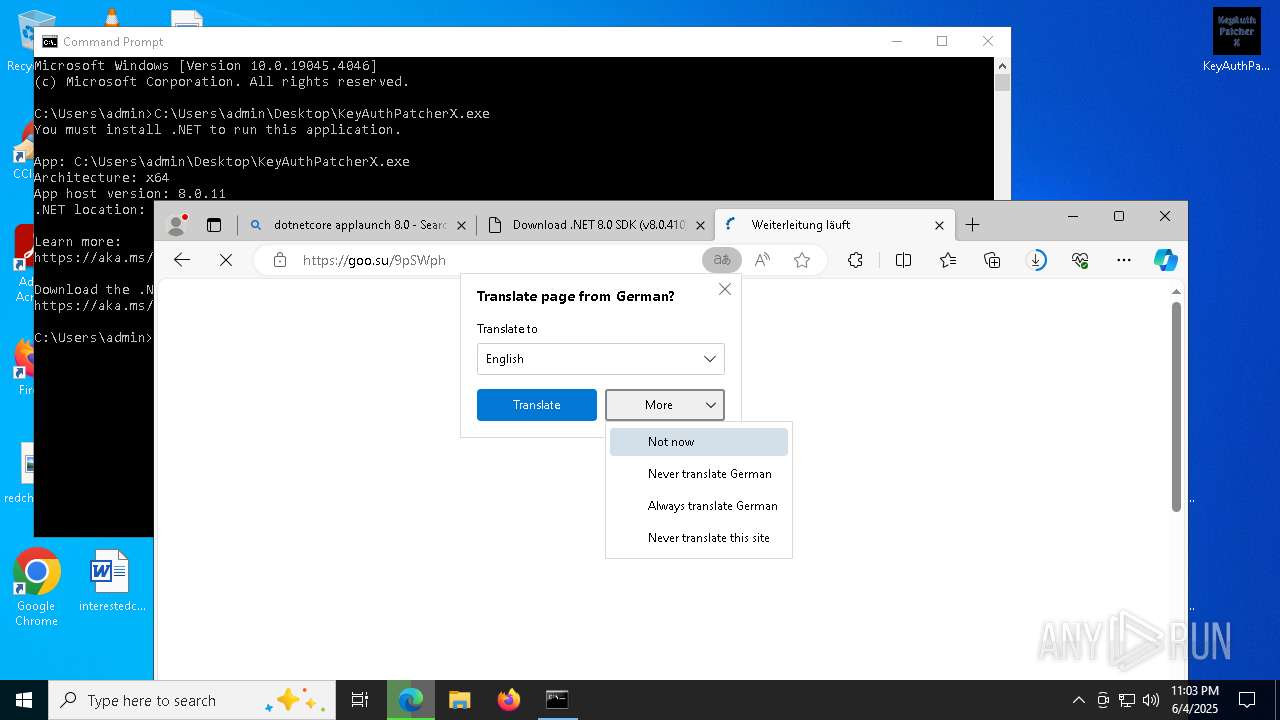This screenshot has height=720, width=1280.
Task: Click the translate icon in address bar
Action: coord(722,260)
